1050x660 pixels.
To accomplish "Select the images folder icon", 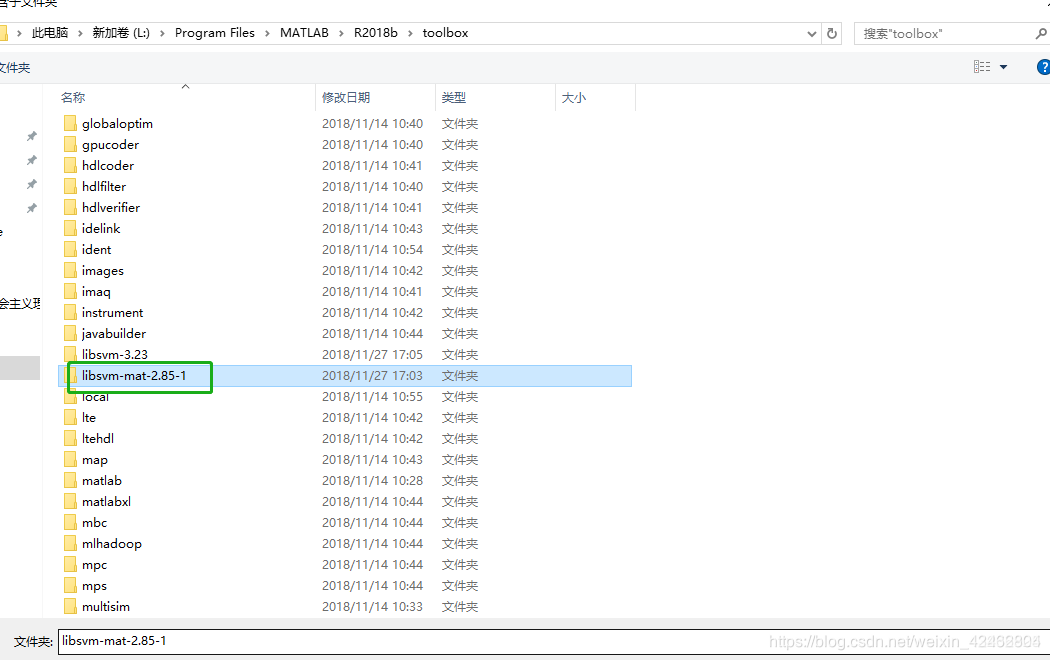I will coord(70,270).
